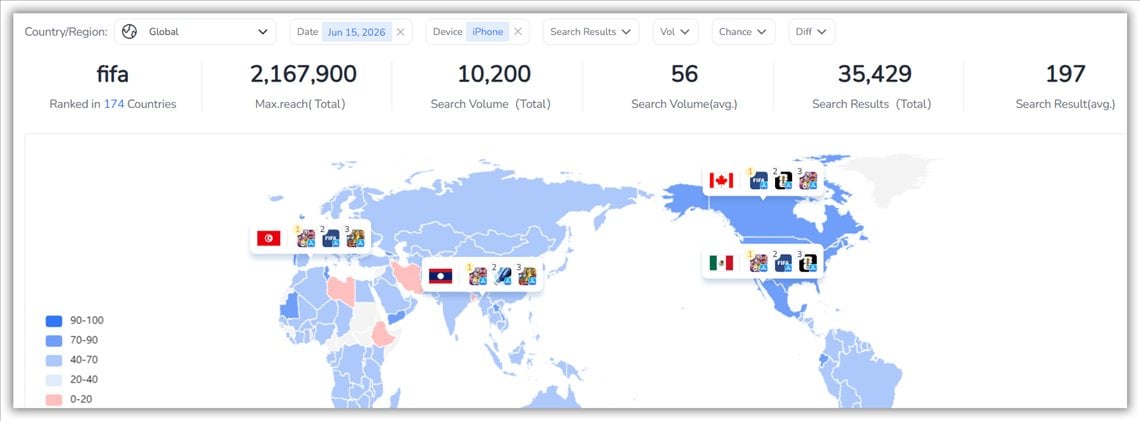This screenshot has height=421, width=1140.
Task: Expand the Search Results filter dropdown
Action: 591,32
